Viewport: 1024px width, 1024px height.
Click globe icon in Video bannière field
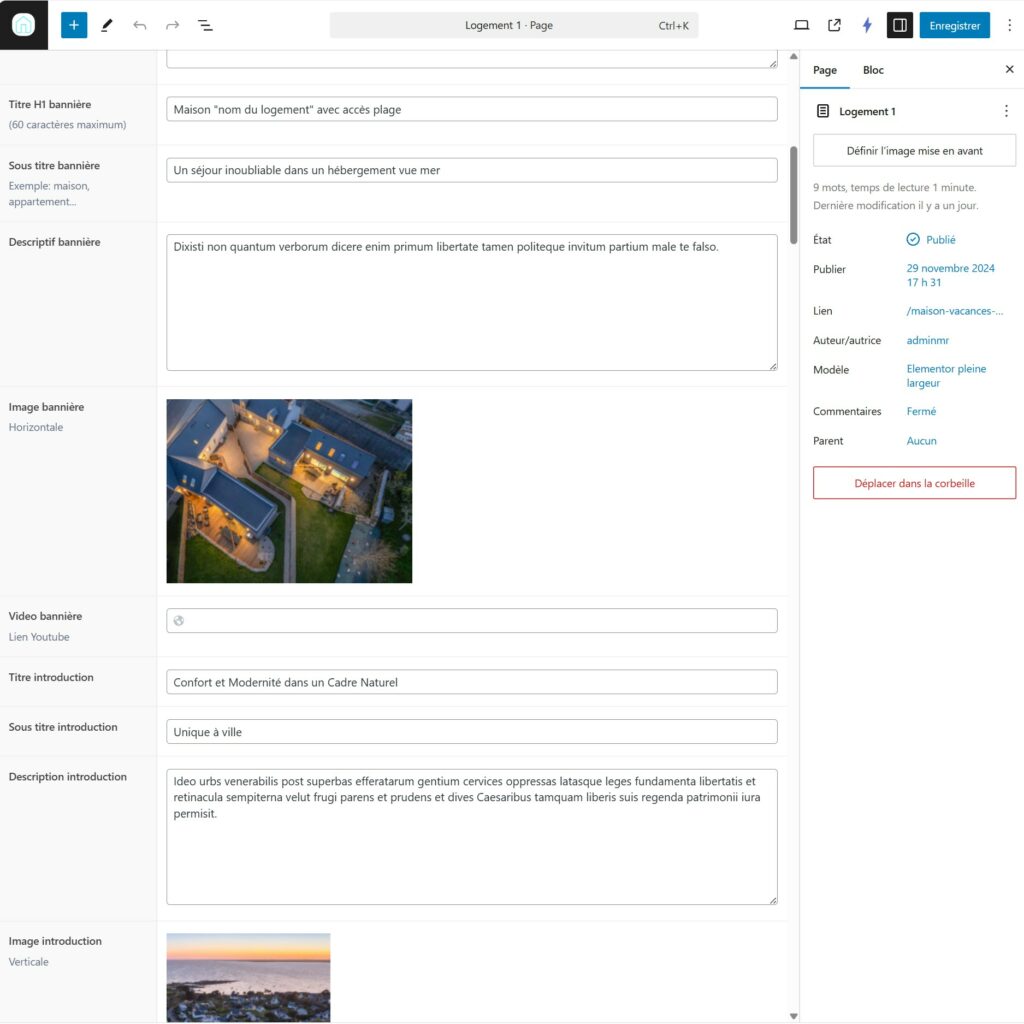tap(179, 620)
